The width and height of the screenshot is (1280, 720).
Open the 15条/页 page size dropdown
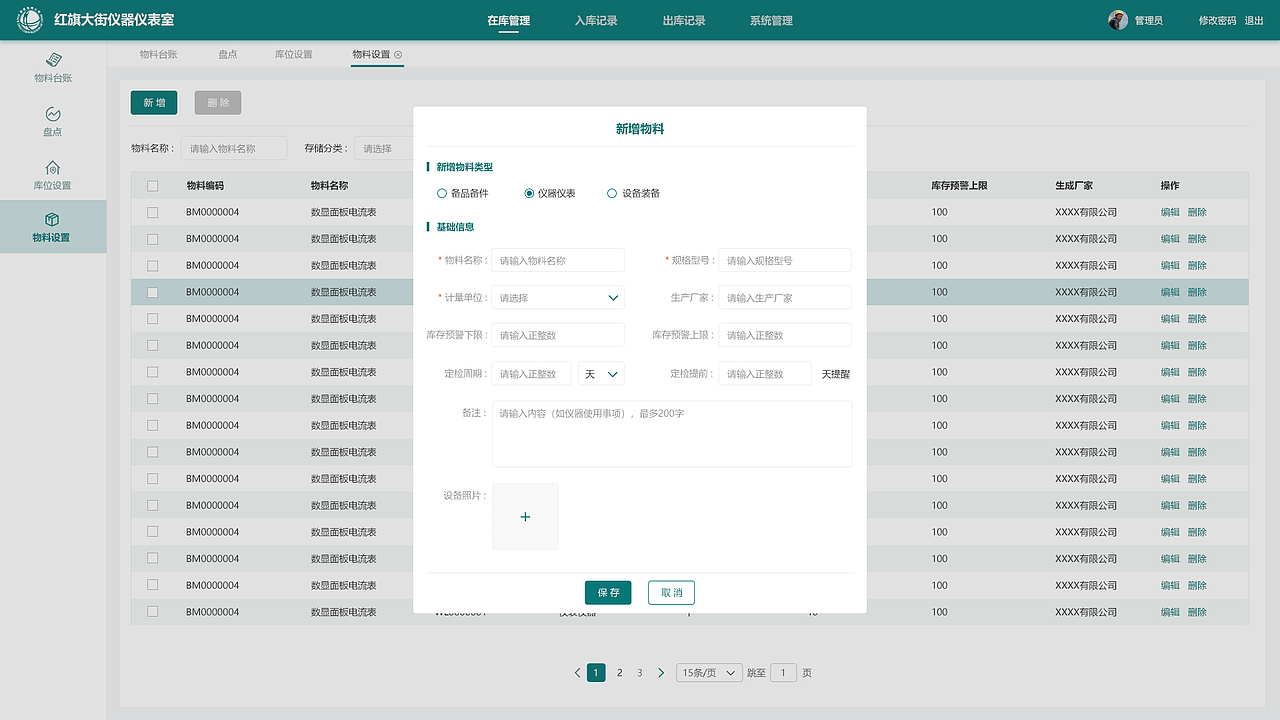(x=710, y=673)
